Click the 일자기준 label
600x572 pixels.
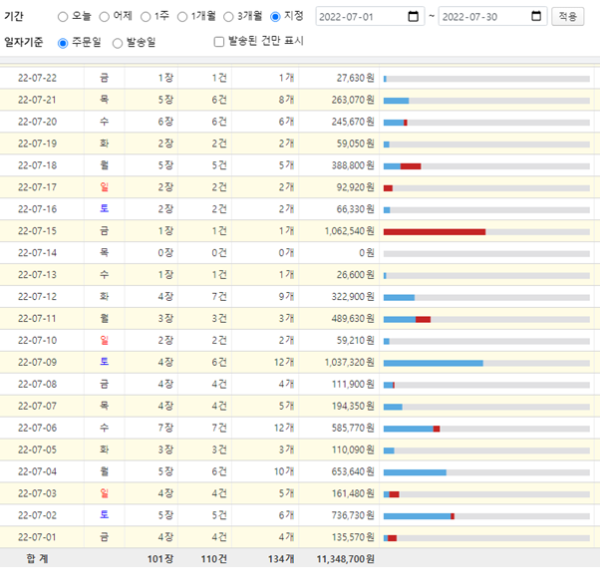pyautogui.click(x=23, y=42)
